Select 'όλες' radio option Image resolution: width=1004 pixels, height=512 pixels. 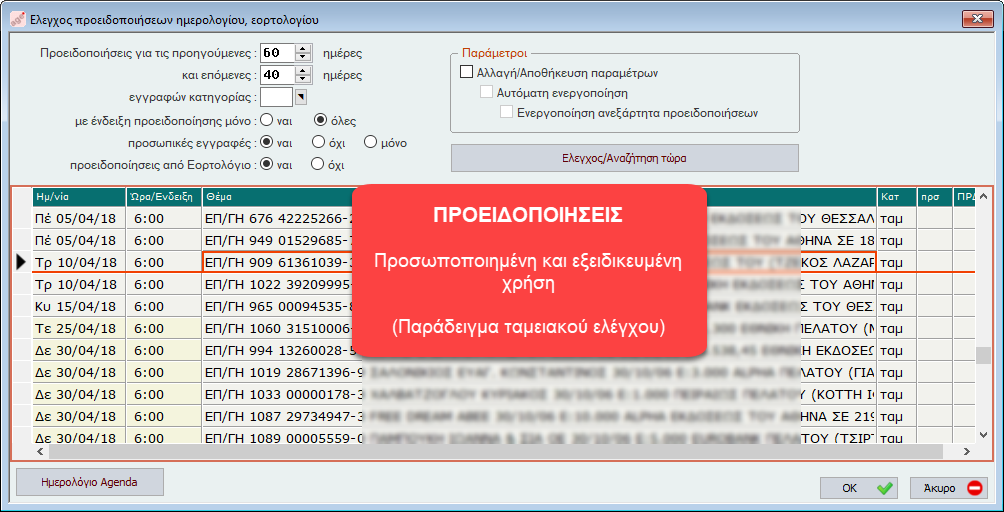click(x=320, y=120)
